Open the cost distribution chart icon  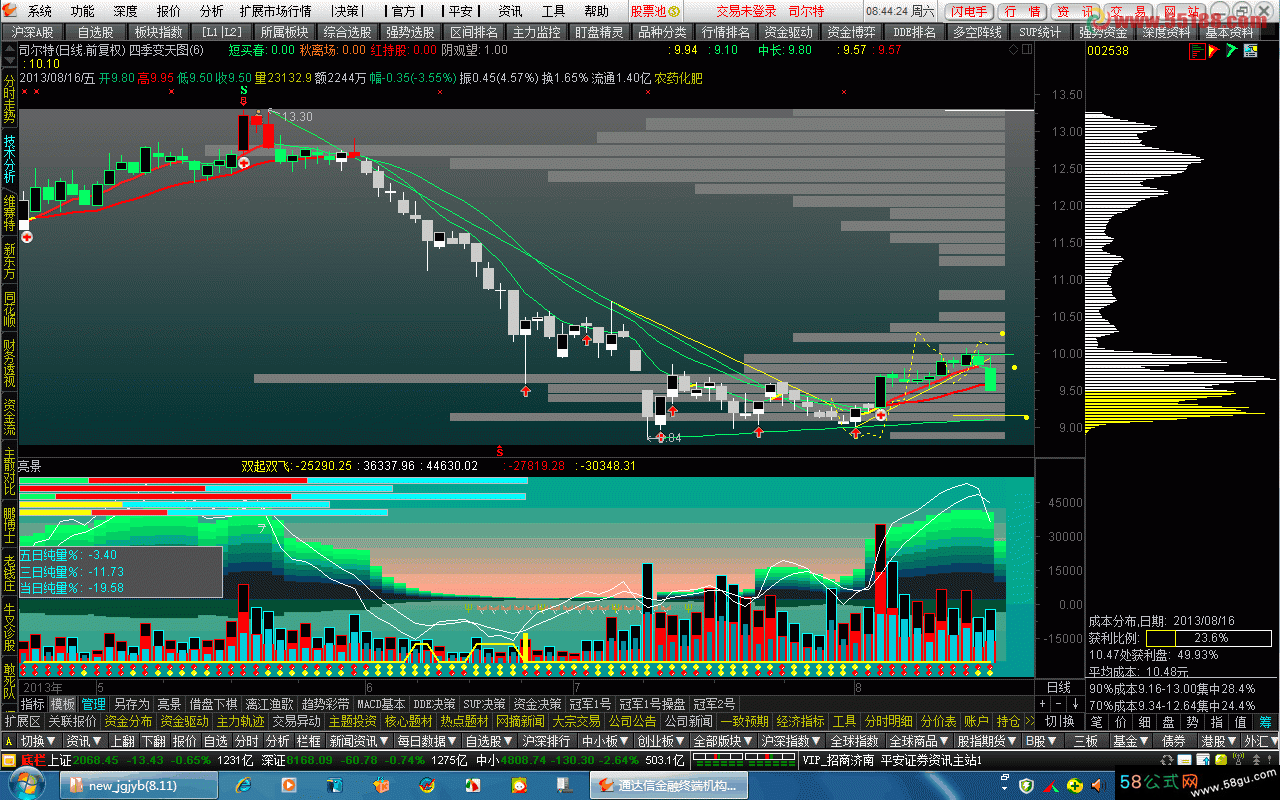pyautogui.click(x=1198, y=50)
